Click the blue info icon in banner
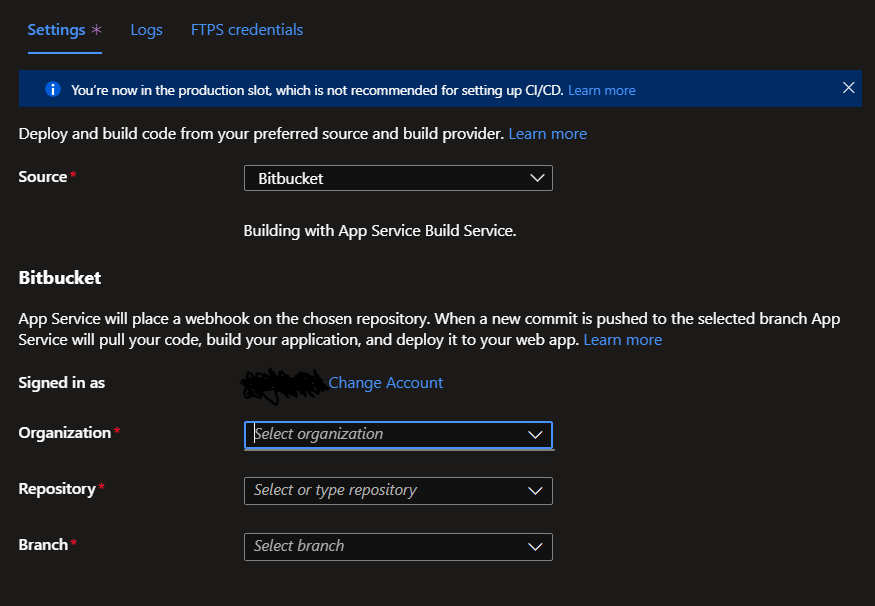 tap(53, 89)
